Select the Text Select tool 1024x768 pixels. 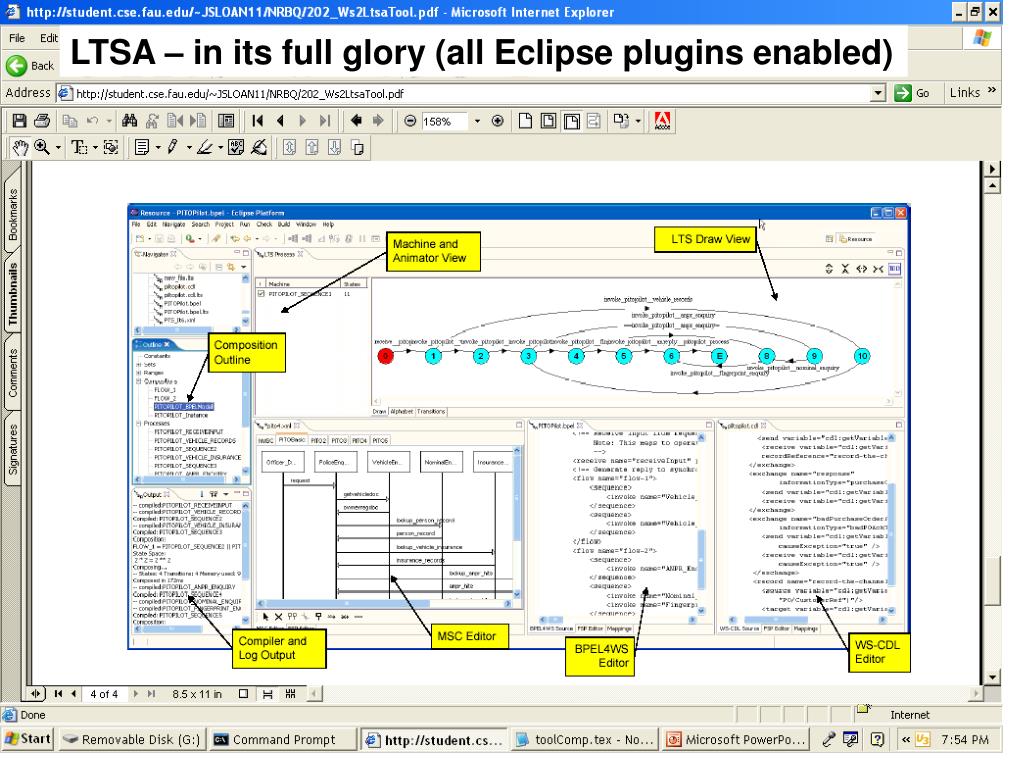coord(79,148)
